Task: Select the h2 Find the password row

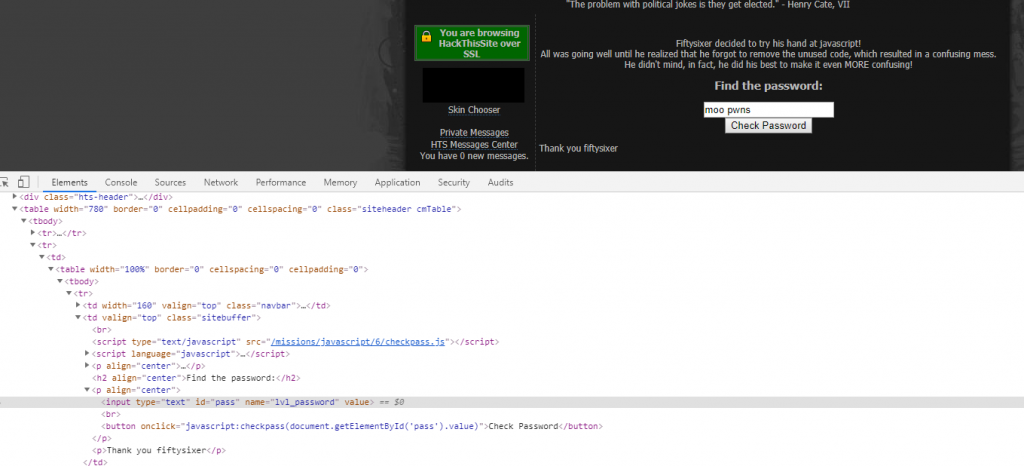Action: tap(196, 378)
